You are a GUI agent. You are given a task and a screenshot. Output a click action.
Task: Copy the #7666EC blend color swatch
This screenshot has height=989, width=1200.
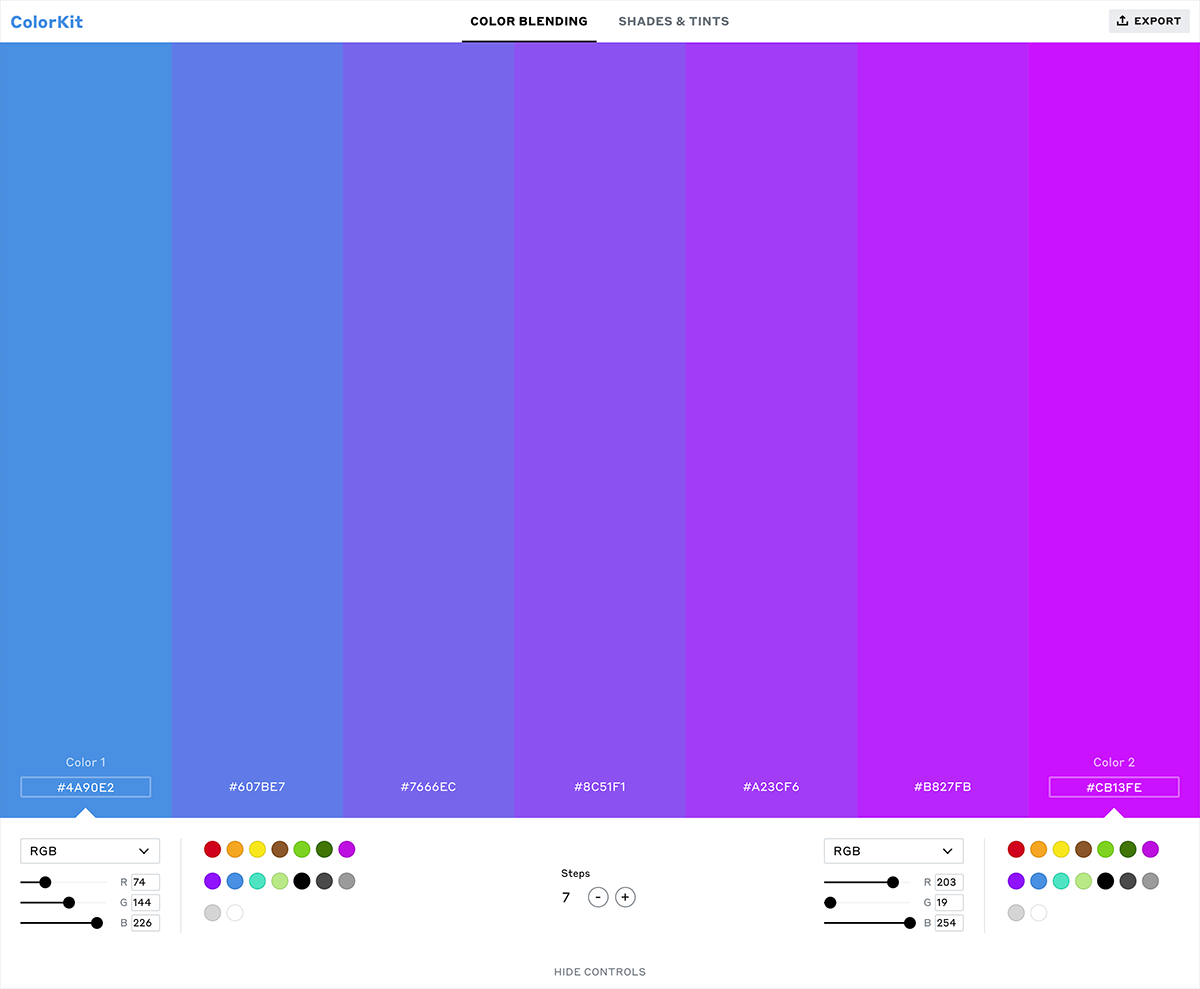428,787
